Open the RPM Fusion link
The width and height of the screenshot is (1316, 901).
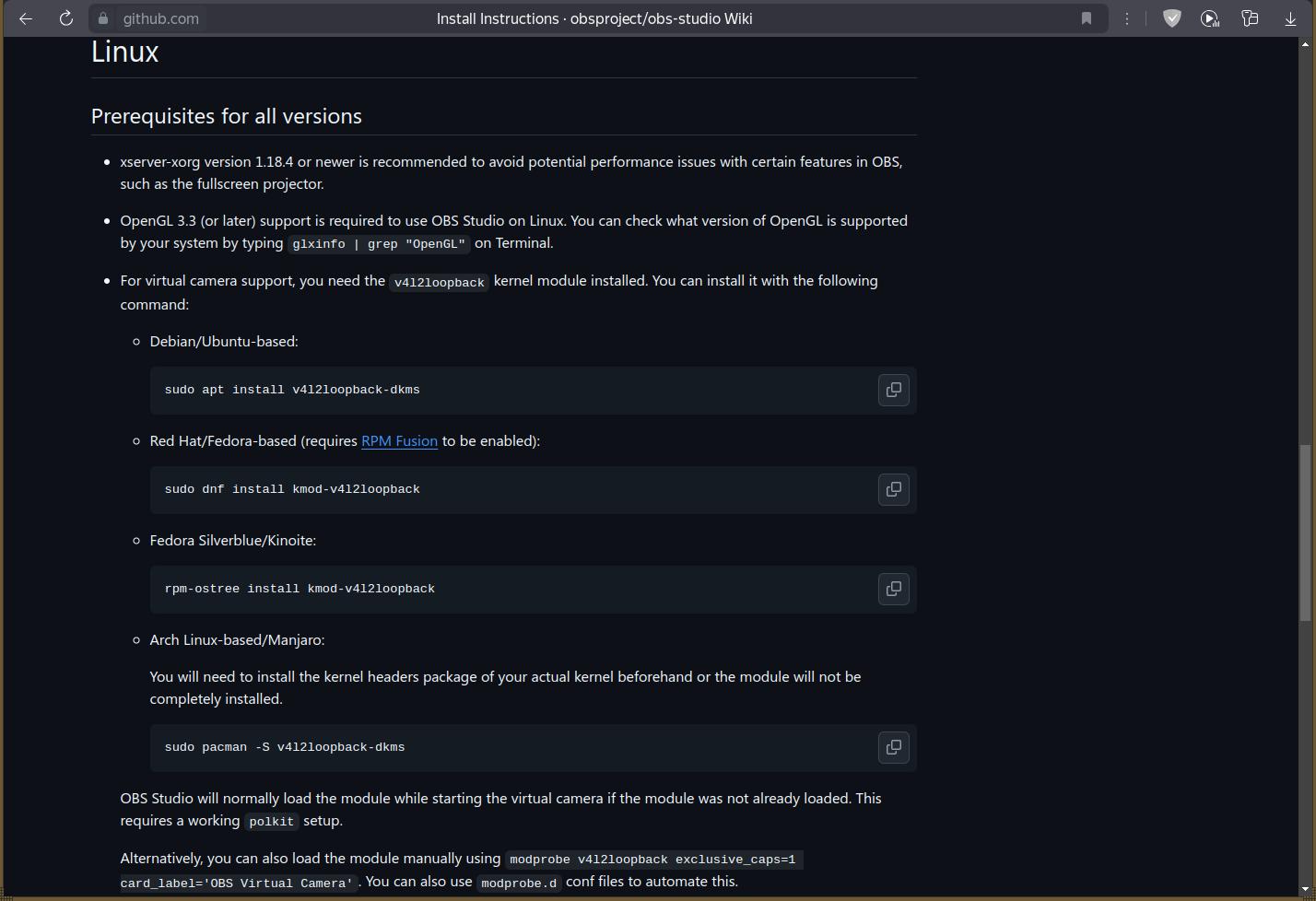399,441
